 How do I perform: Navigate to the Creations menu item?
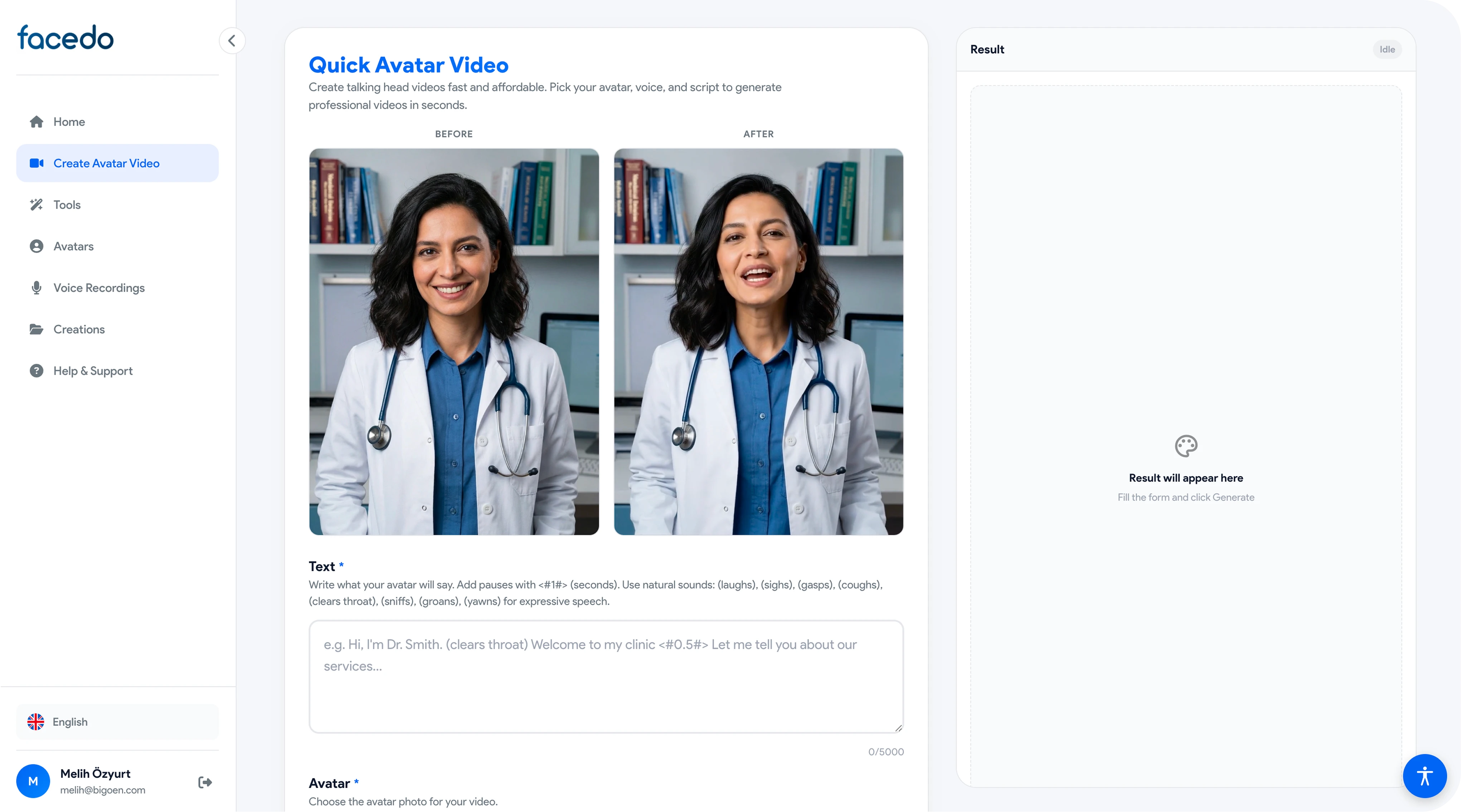pos(79,329)
